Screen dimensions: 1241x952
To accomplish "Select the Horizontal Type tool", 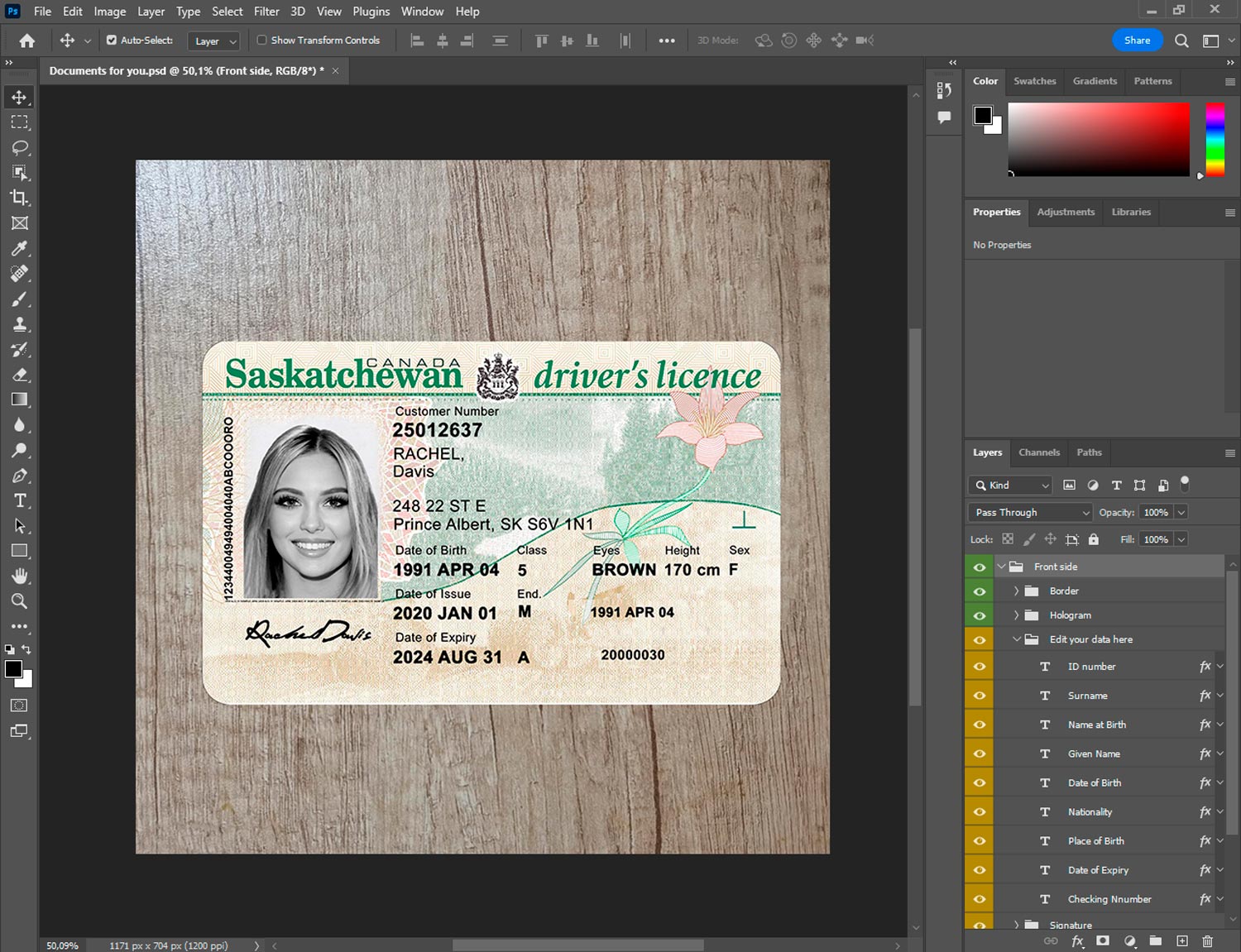I will (19, 500).
